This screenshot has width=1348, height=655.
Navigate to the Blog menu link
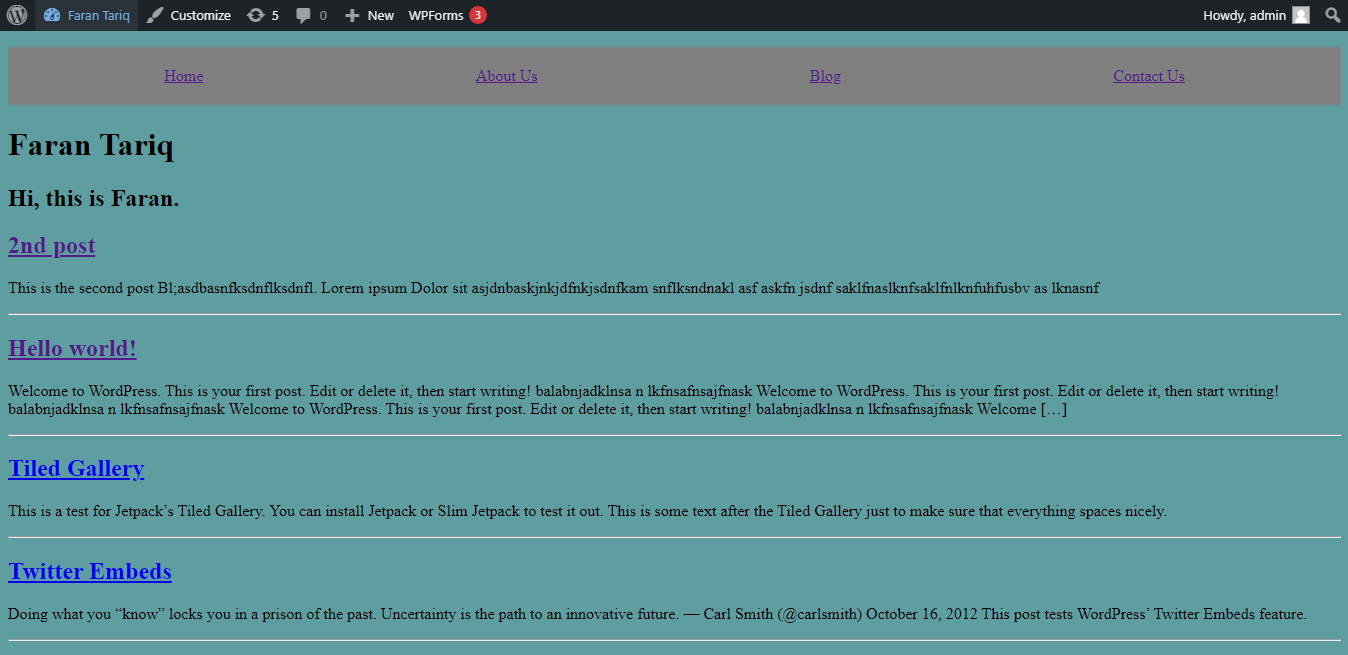825,76
